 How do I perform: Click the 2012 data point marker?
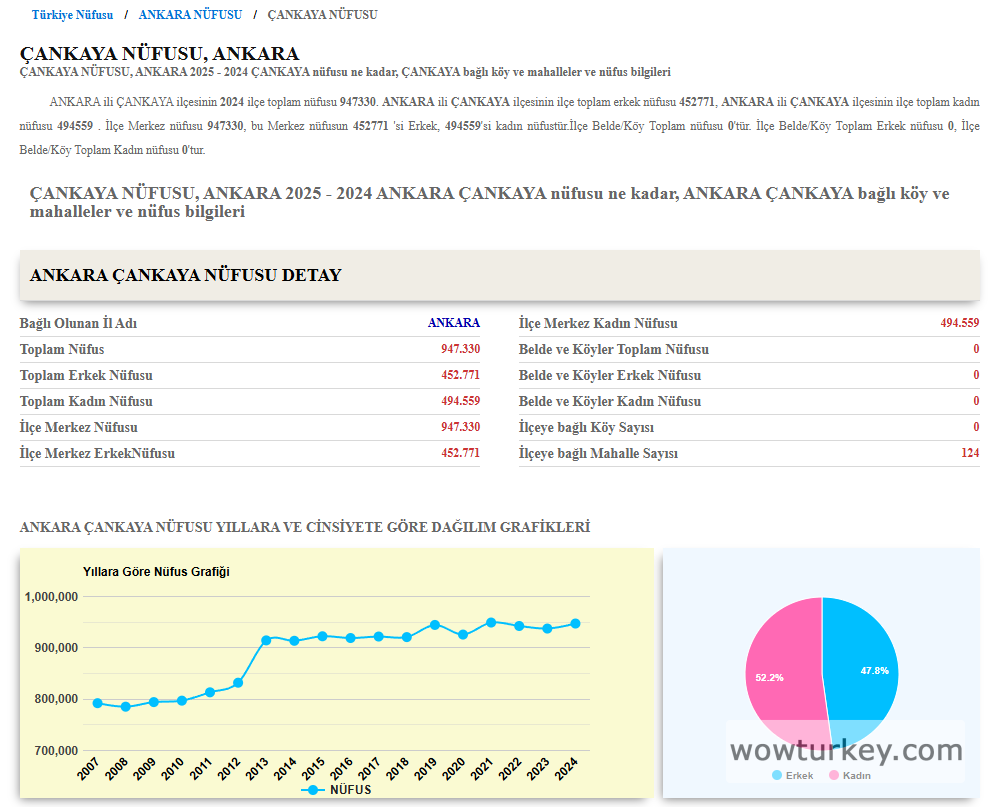pos(238,683)
